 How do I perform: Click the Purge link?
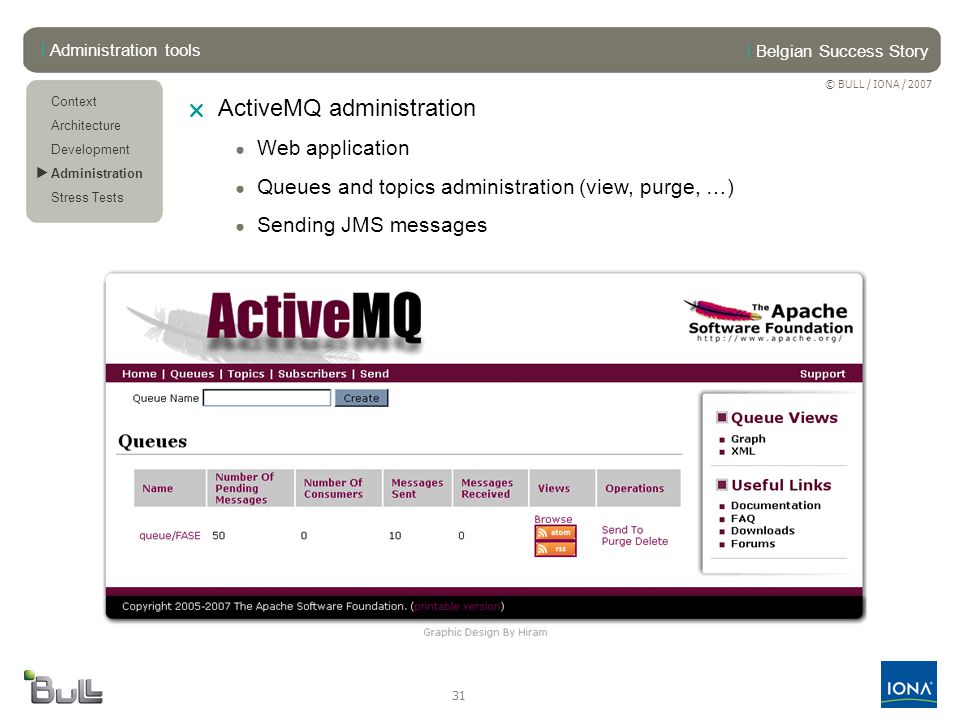[x=617, y=541]
